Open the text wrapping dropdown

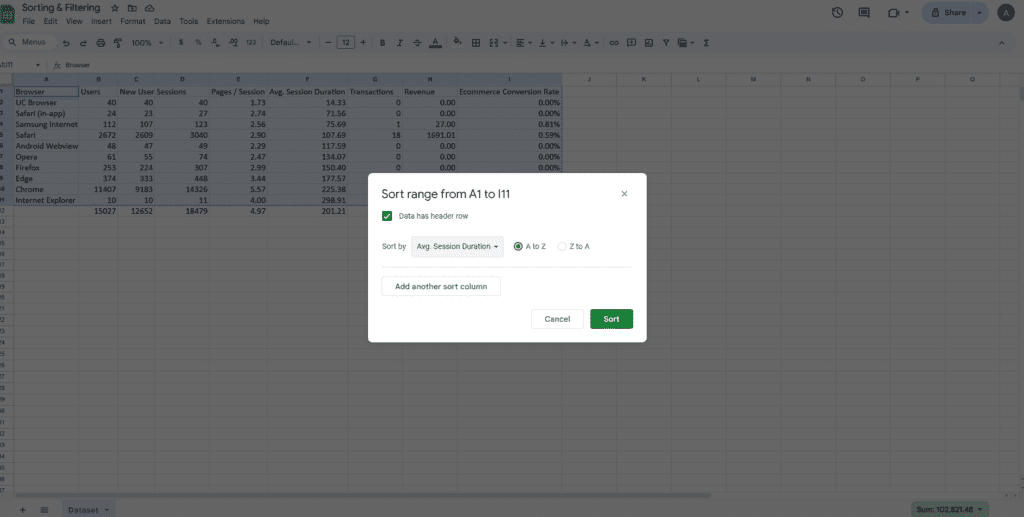[x=568, y=43]
